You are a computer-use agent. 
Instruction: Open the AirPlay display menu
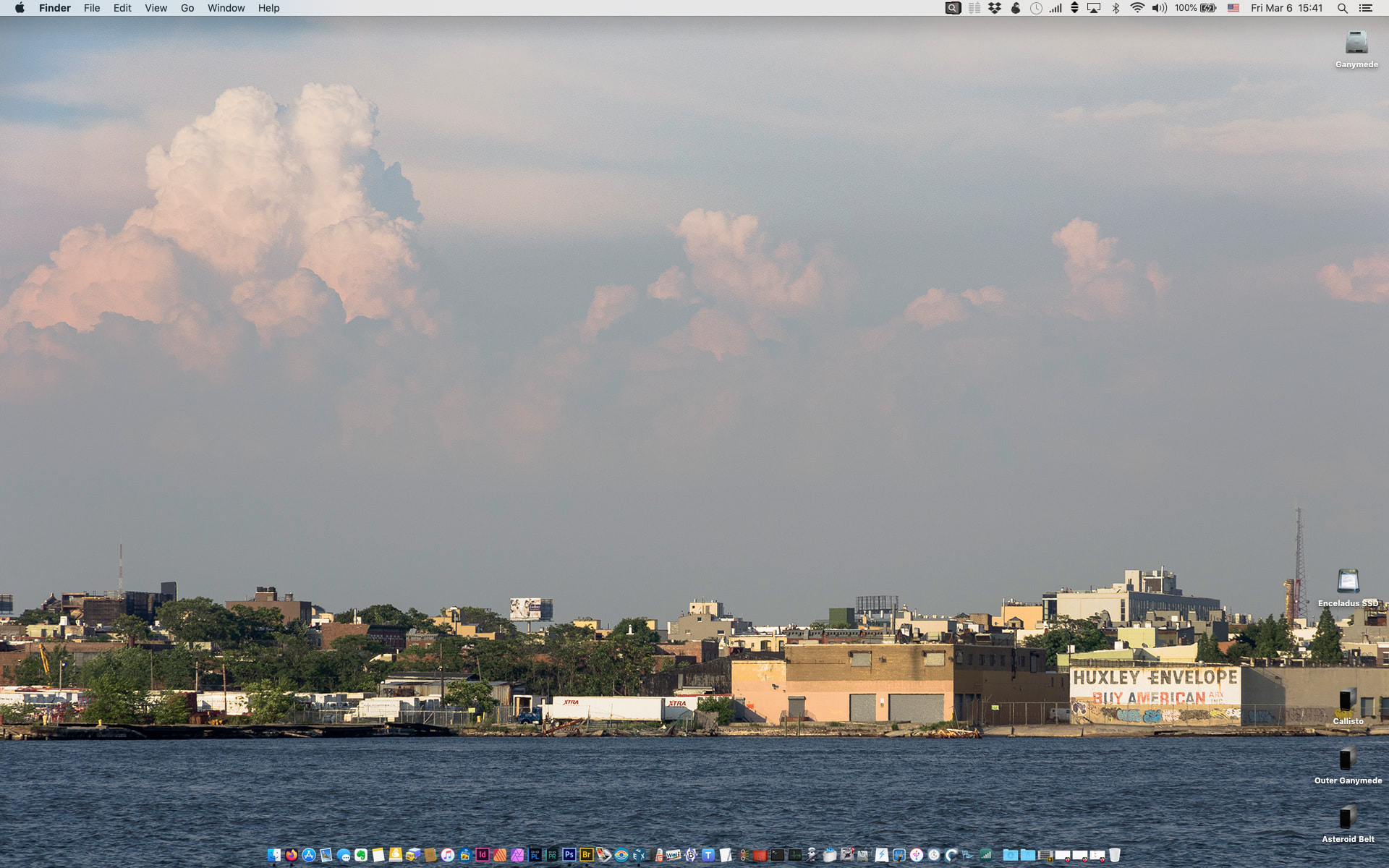click(1094, 8)
